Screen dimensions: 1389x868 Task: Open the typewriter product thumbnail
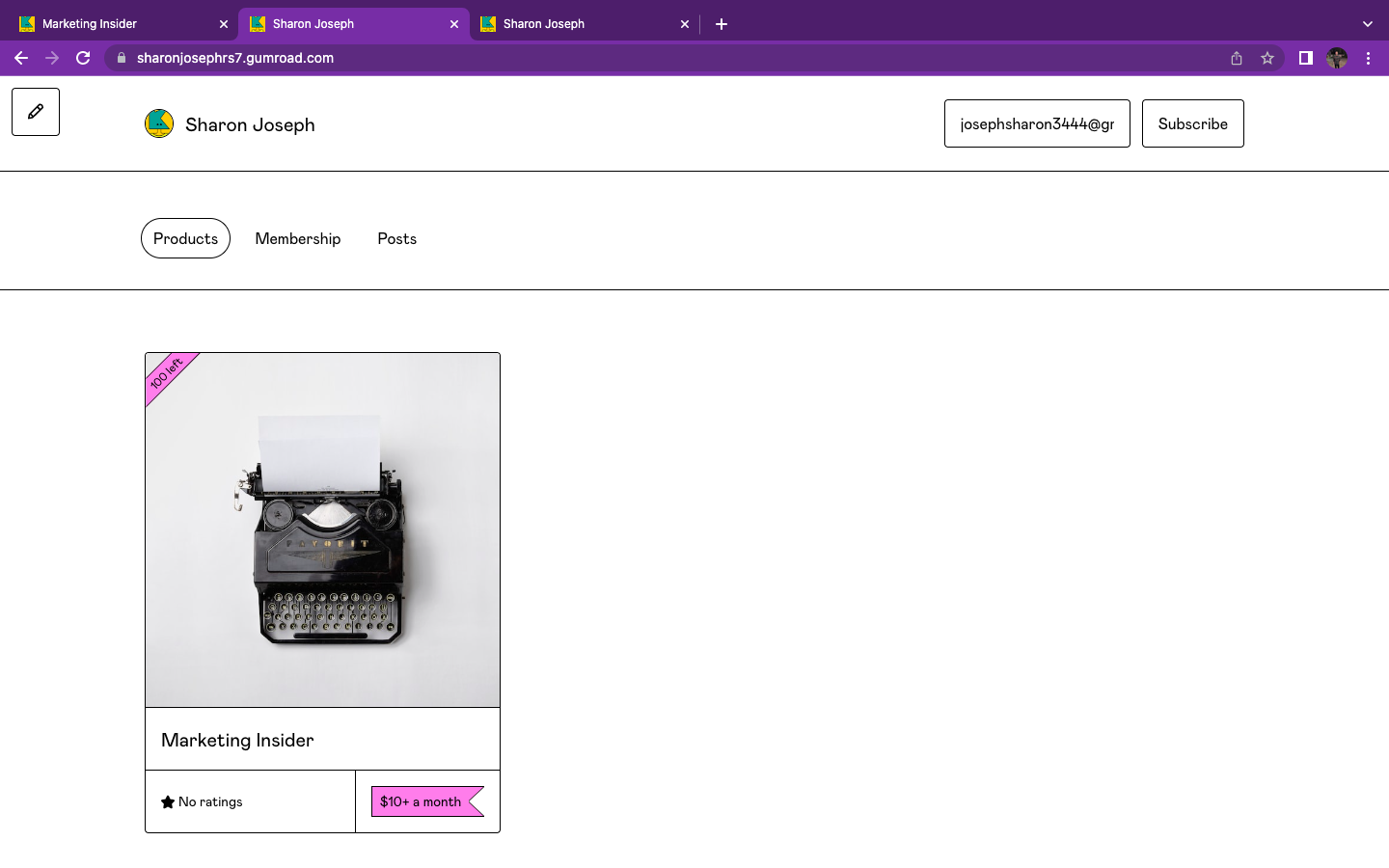[x=322, y=529]
